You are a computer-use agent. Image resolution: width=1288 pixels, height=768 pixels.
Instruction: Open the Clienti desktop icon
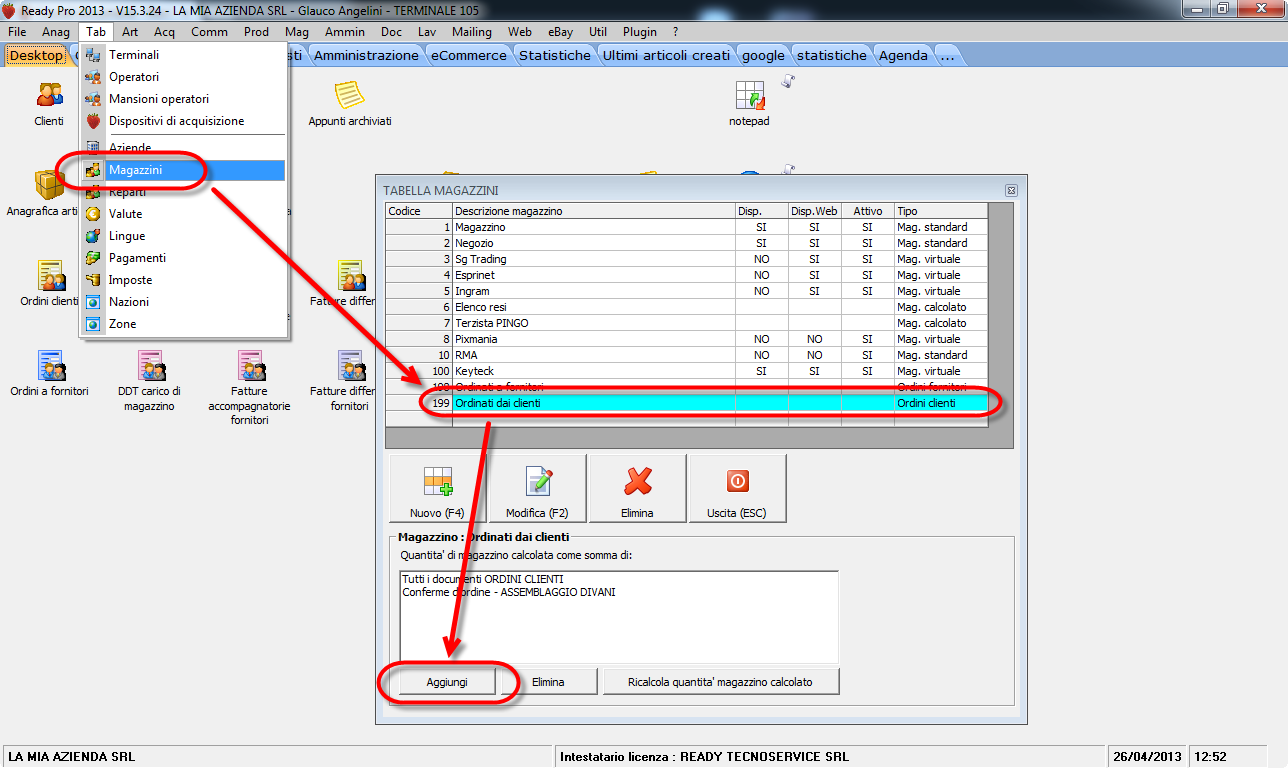pyautogui.click(x=49, y=104)
